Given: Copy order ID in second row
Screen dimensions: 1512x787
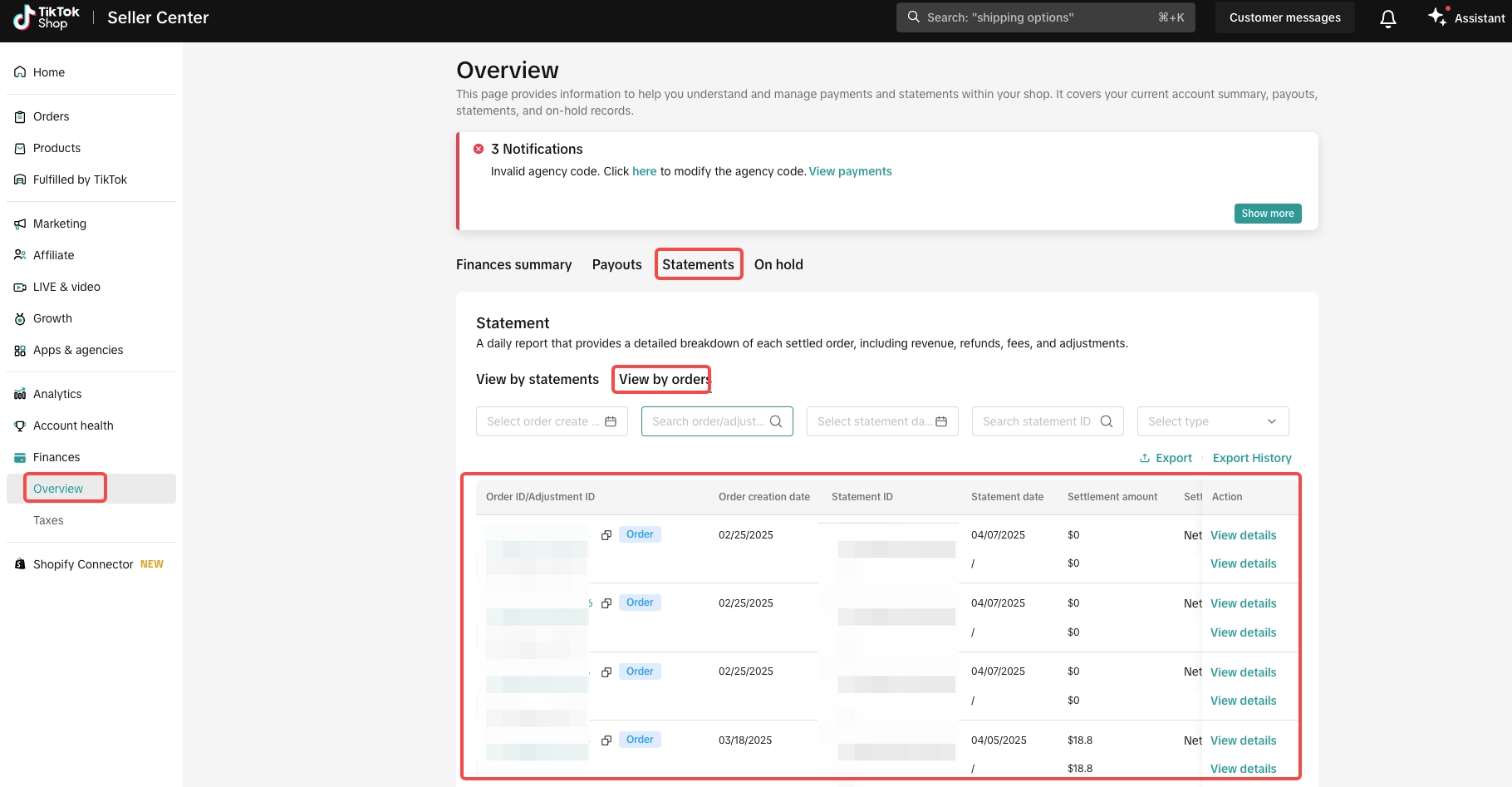Looking at the screenshot, I should [606, 603].
